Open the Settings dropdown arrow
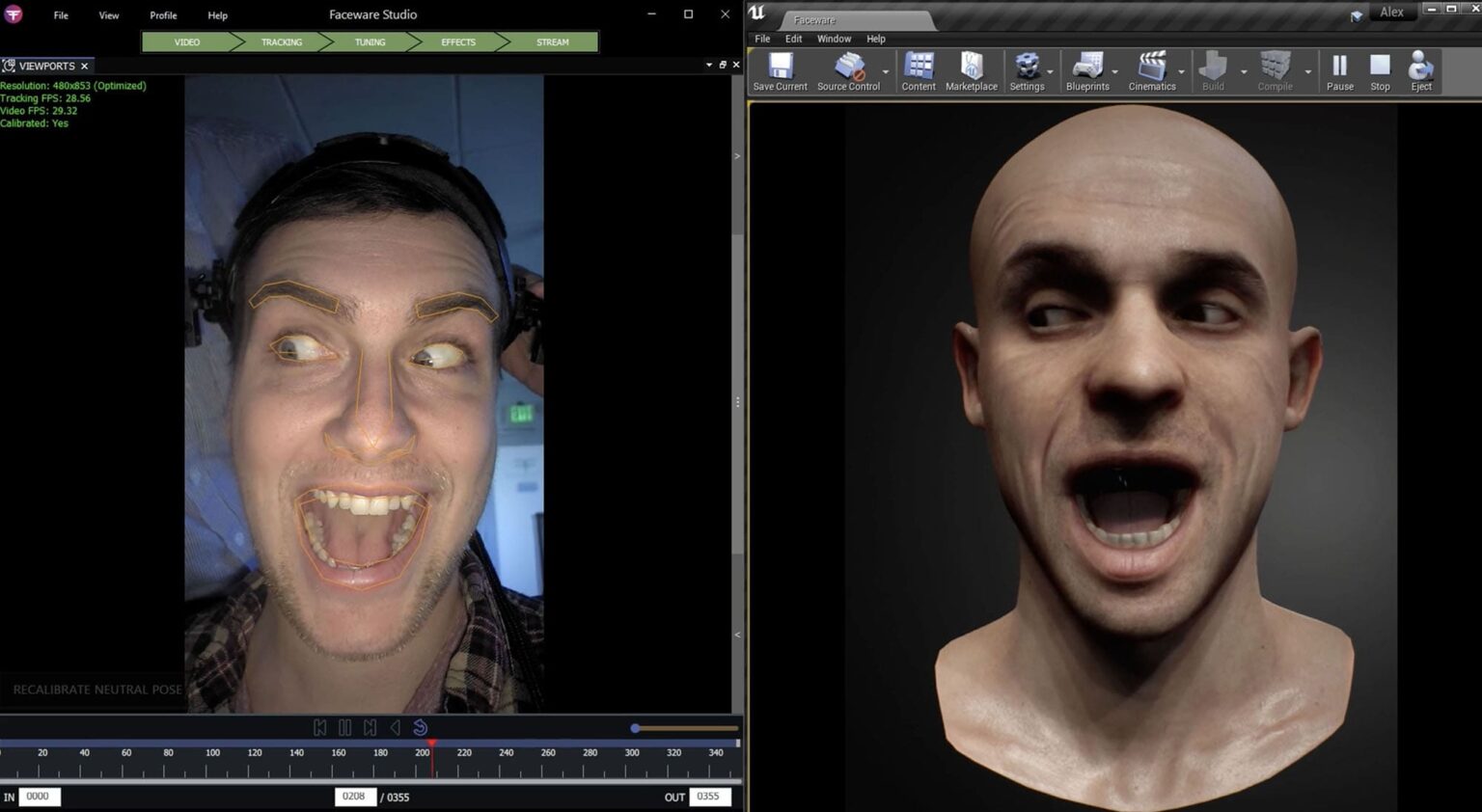 pyautogui.click(x=1049, y=71)
